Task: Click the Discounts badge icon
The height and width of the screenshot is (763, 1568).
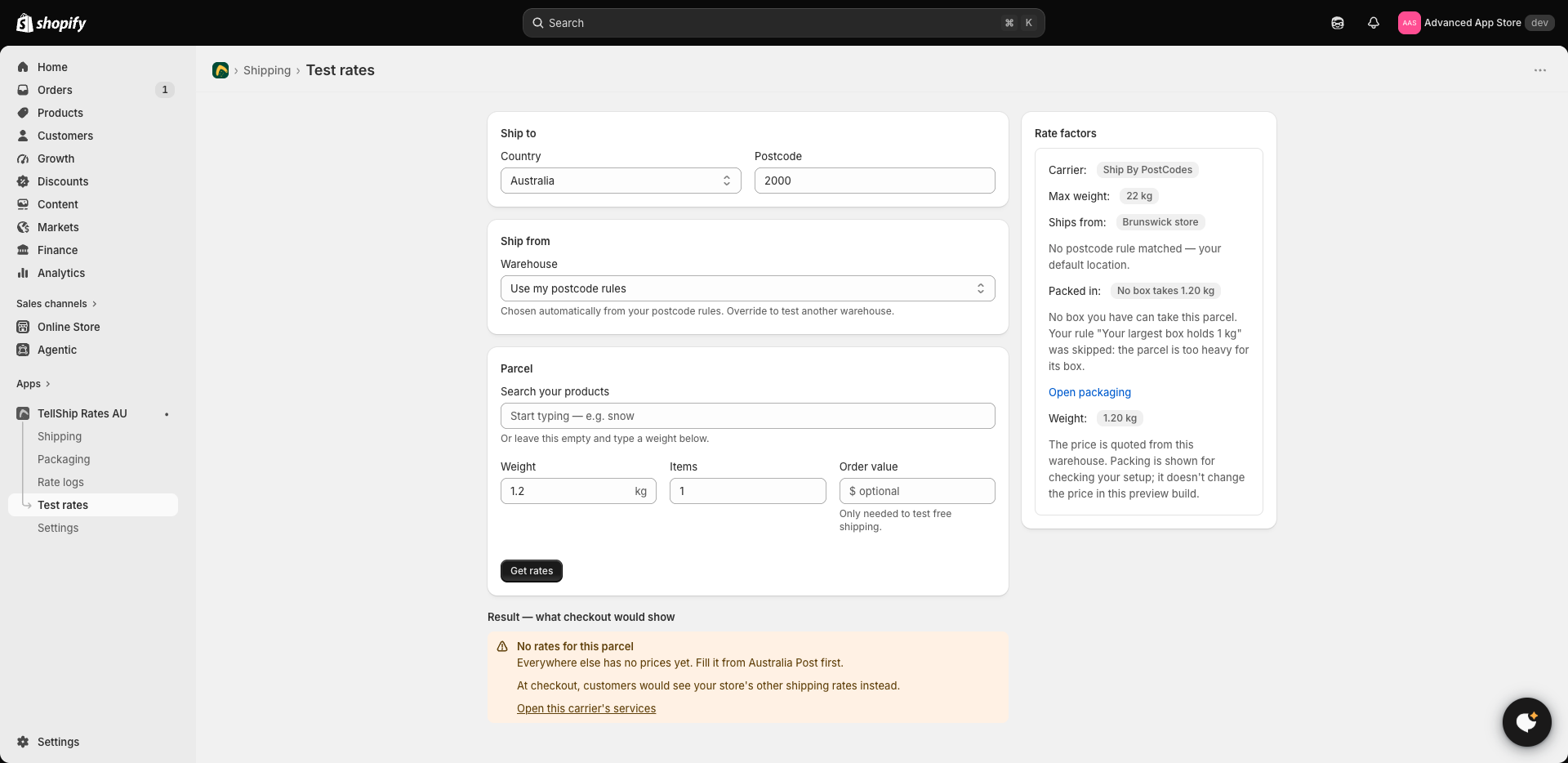Action: tap(23, 181)
